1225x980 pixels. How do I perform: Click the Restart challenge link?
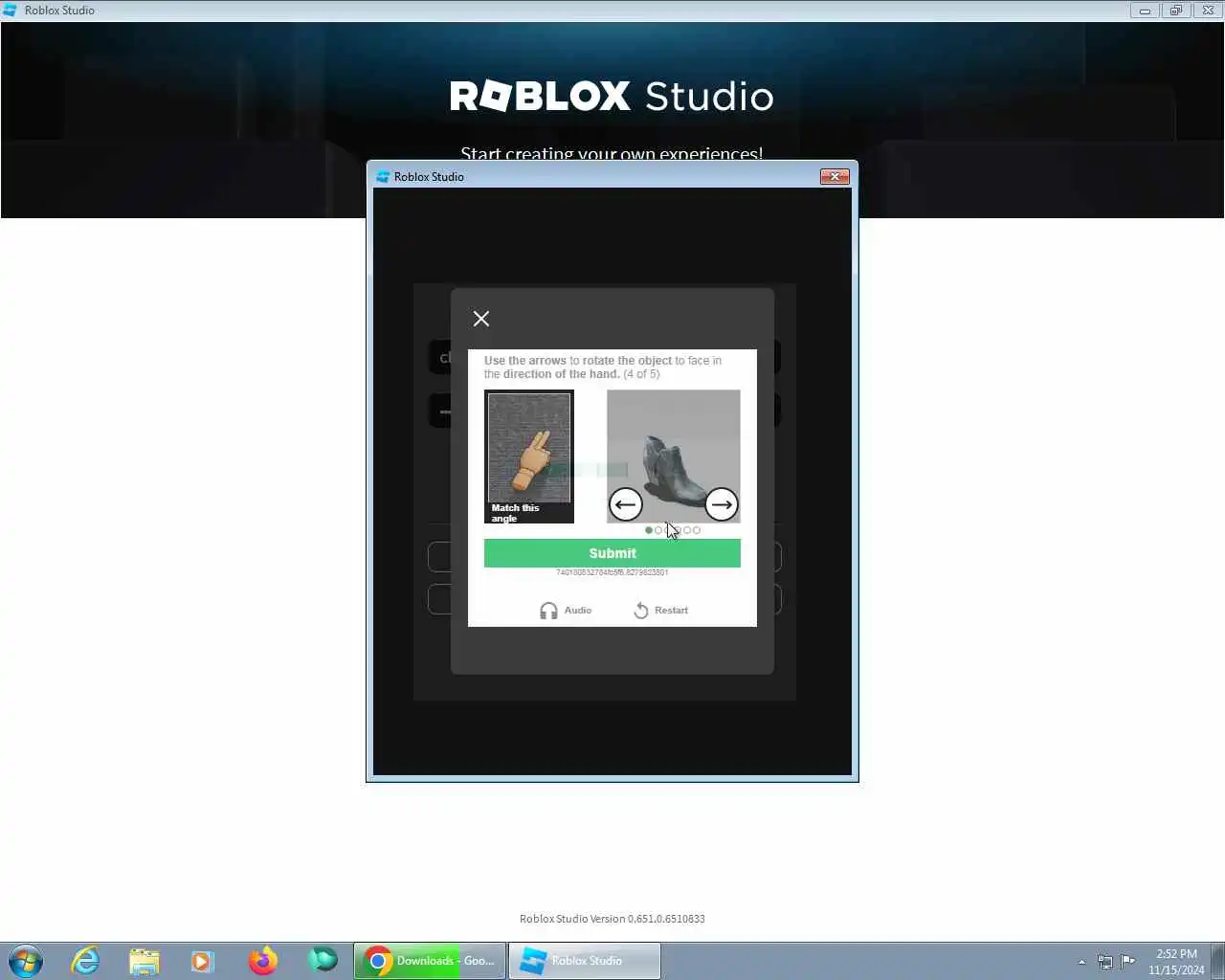pyautogui.click(x=660, y=611)
